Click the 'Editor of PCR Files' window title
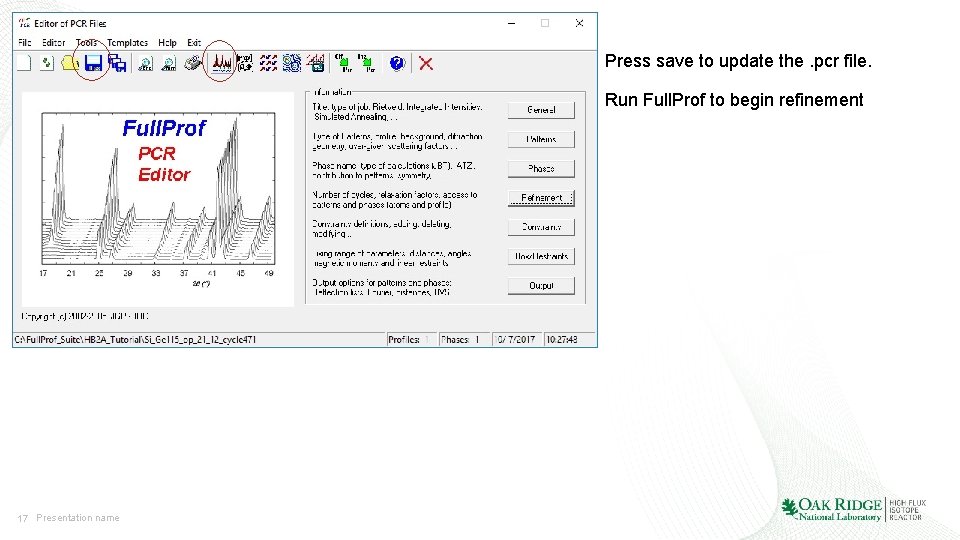This screenshot has height=540, width=960. (x=70, y=23)
